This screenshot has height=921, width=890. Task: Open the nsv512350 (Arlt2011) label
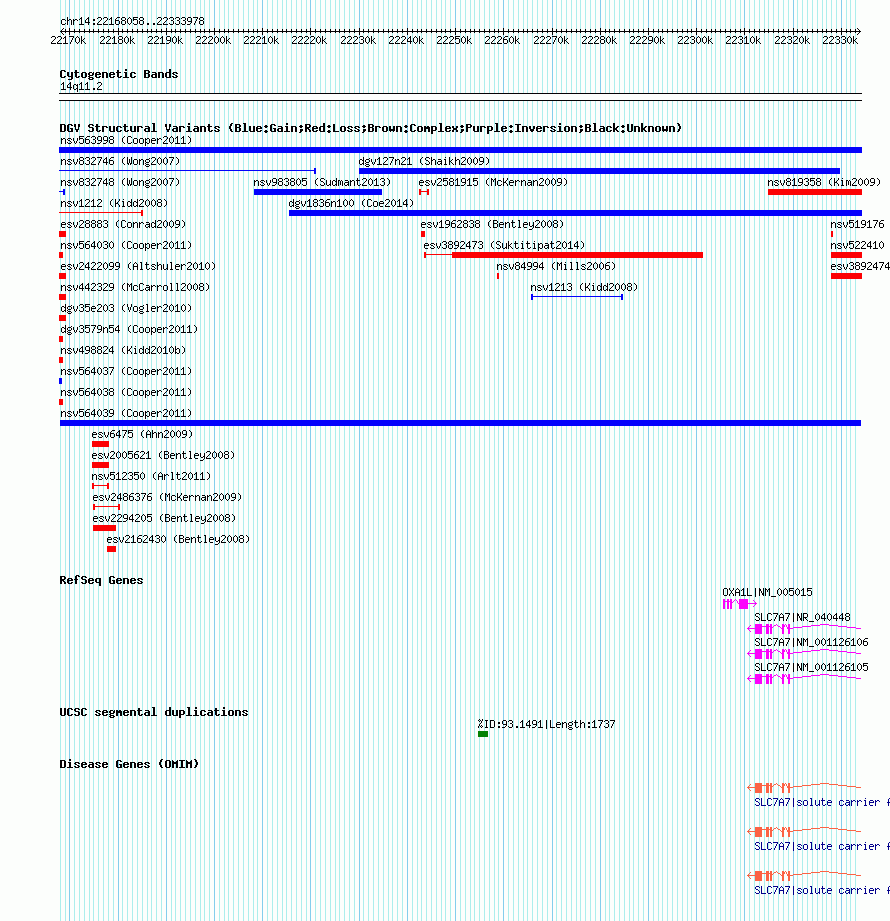point(151,477)
